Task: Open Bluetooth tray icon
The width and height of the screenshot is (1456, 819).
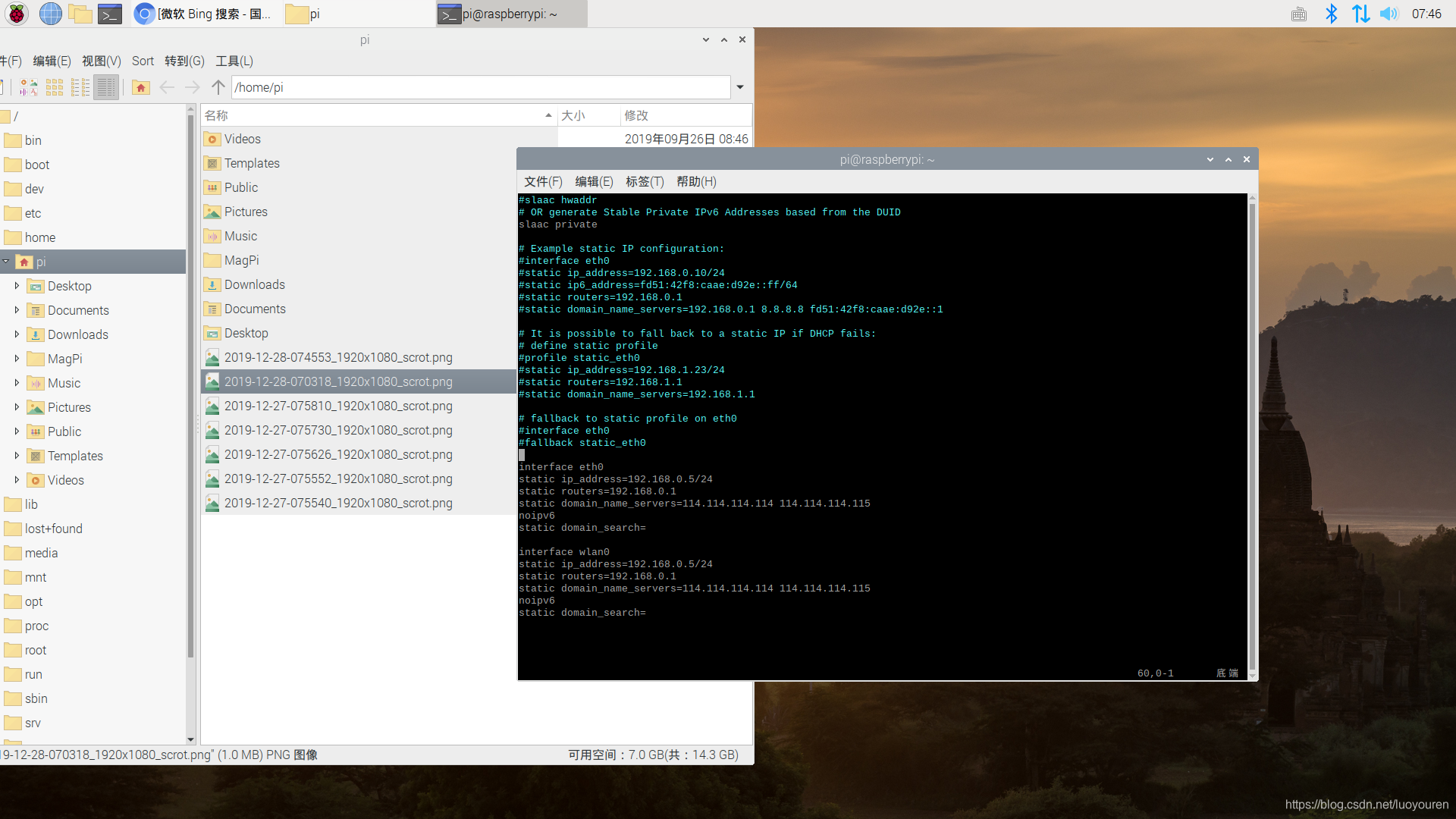Action: [1331, 14]
